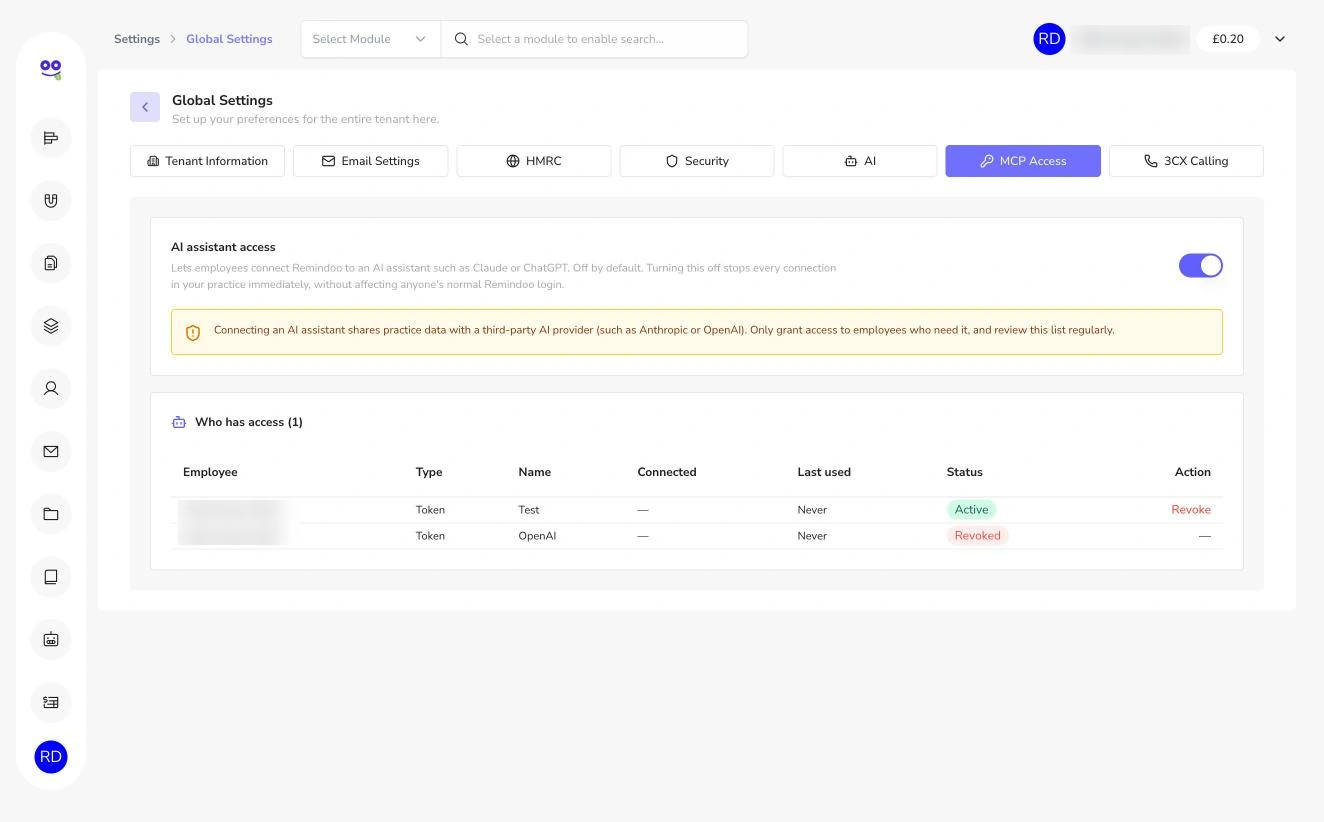Image resolution: width=1324 pixels, height=822 pixels.
Task: Click the shield warning icon in yellow banner
Action: point(193,332)
